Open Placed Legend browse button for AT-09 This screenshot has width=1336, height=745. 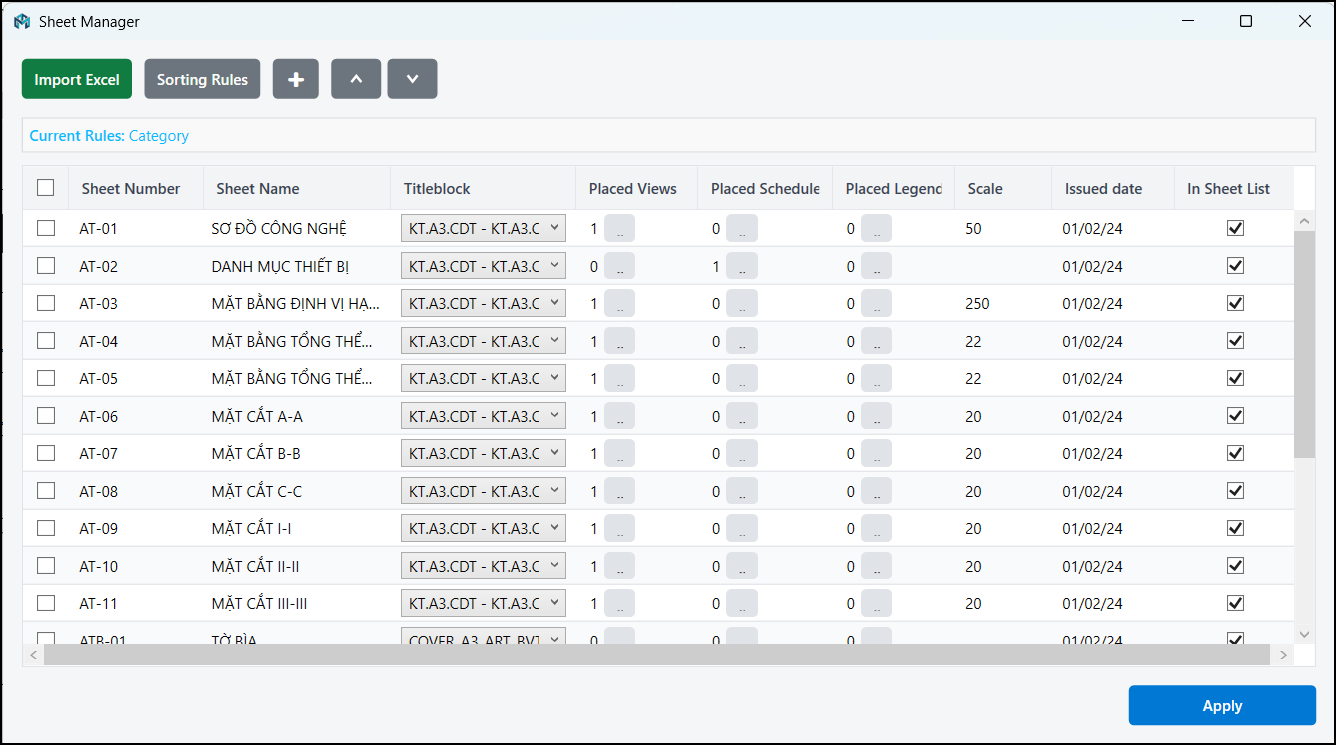[876, 529]
